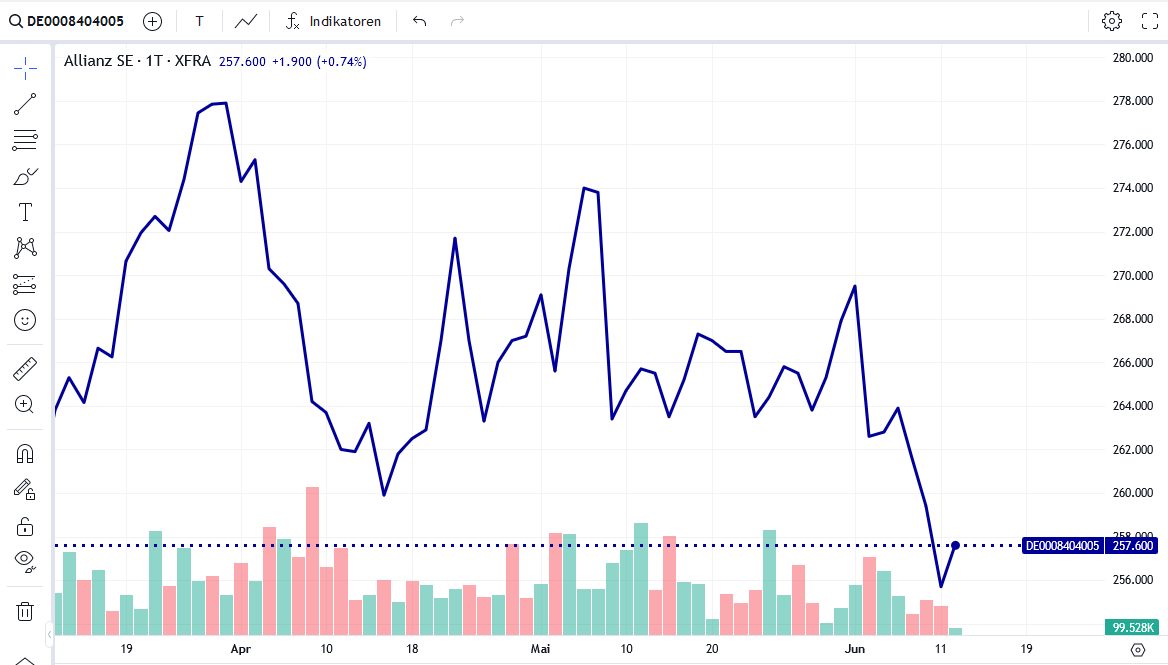Open the emoji icons tool

click(x=25, y=320)
